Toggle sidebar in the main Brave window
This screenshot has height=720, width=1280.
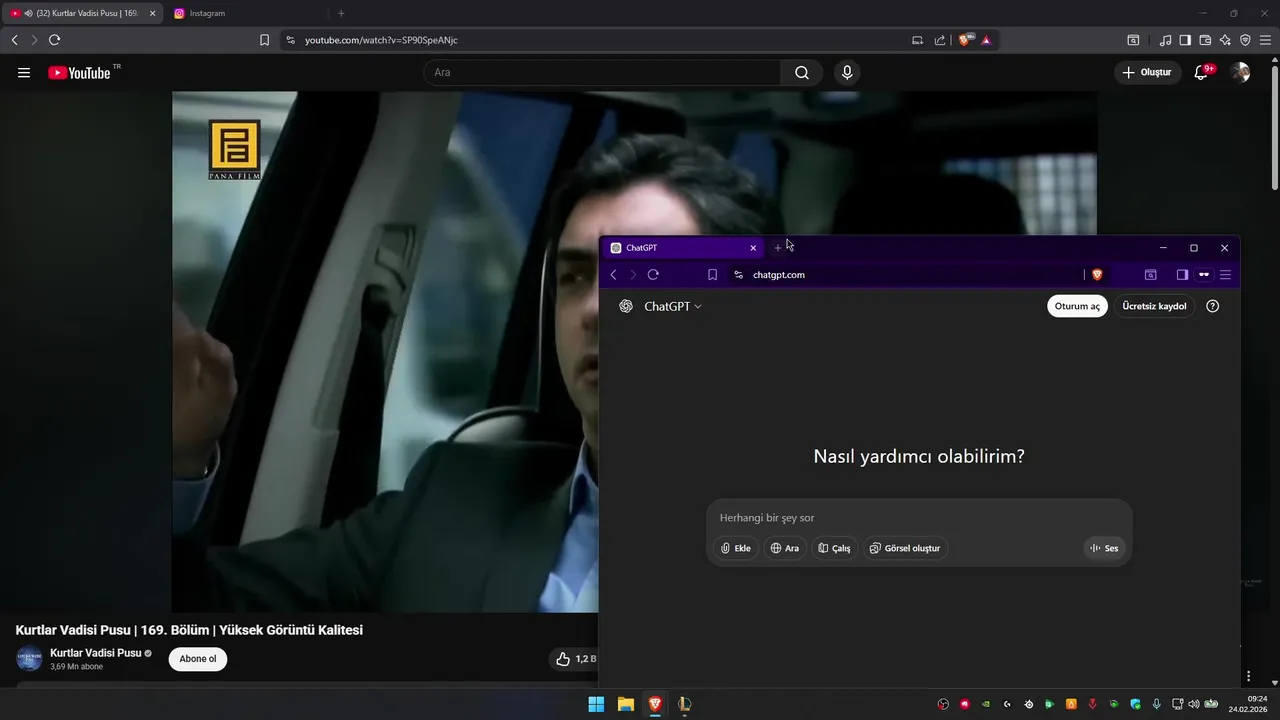click(1185, 40)
